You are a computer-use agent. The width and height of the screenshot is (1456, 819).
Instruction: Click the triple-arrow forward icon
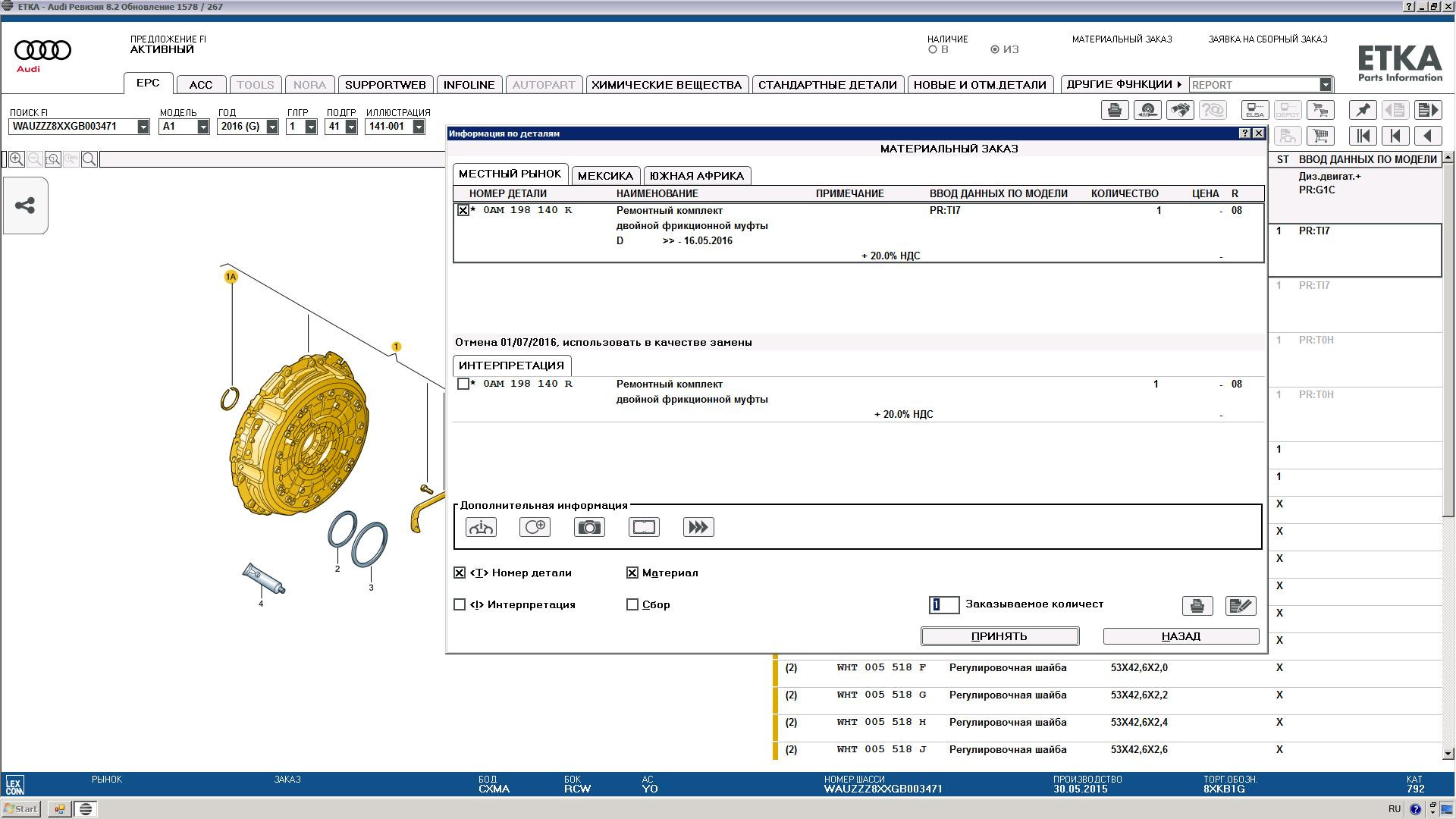pos(698,527)
